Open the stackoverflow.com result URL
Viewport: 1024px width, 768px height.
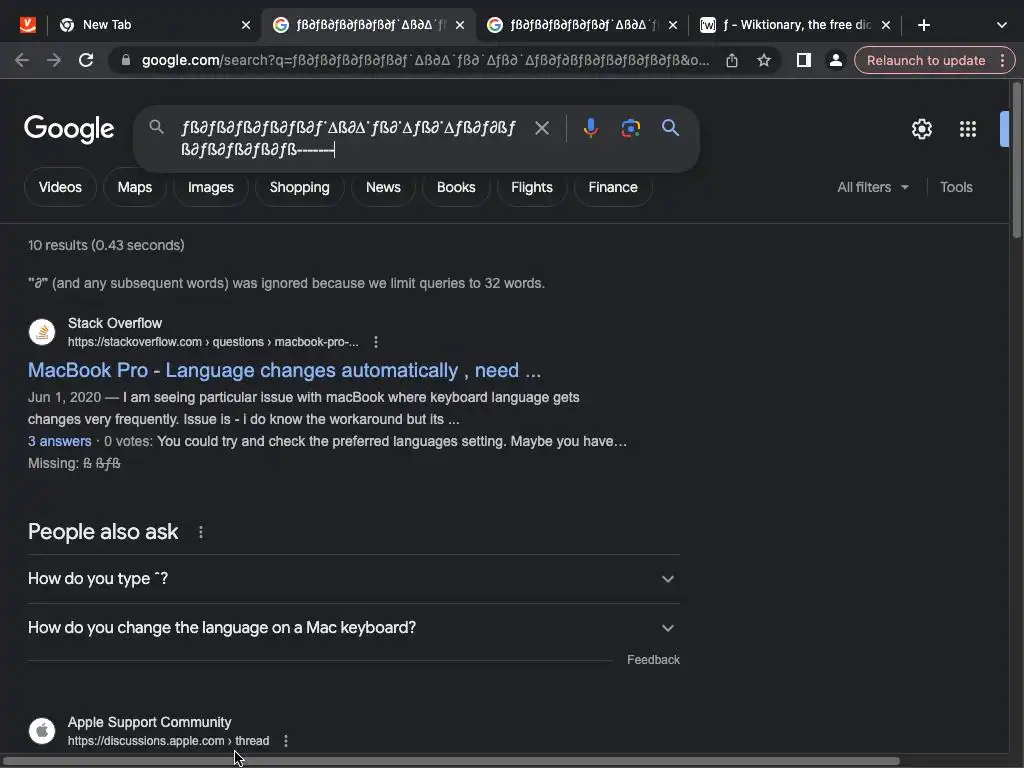point(213,342)
